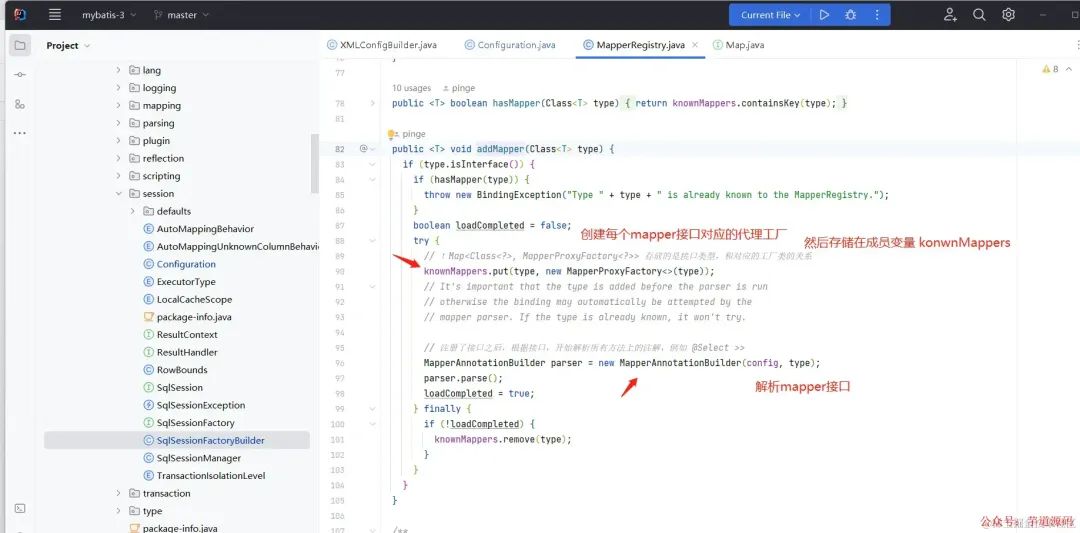This screenshot has height=533, width=1080.
Task: Click the Project panel title
Action: tap(63, 45)
